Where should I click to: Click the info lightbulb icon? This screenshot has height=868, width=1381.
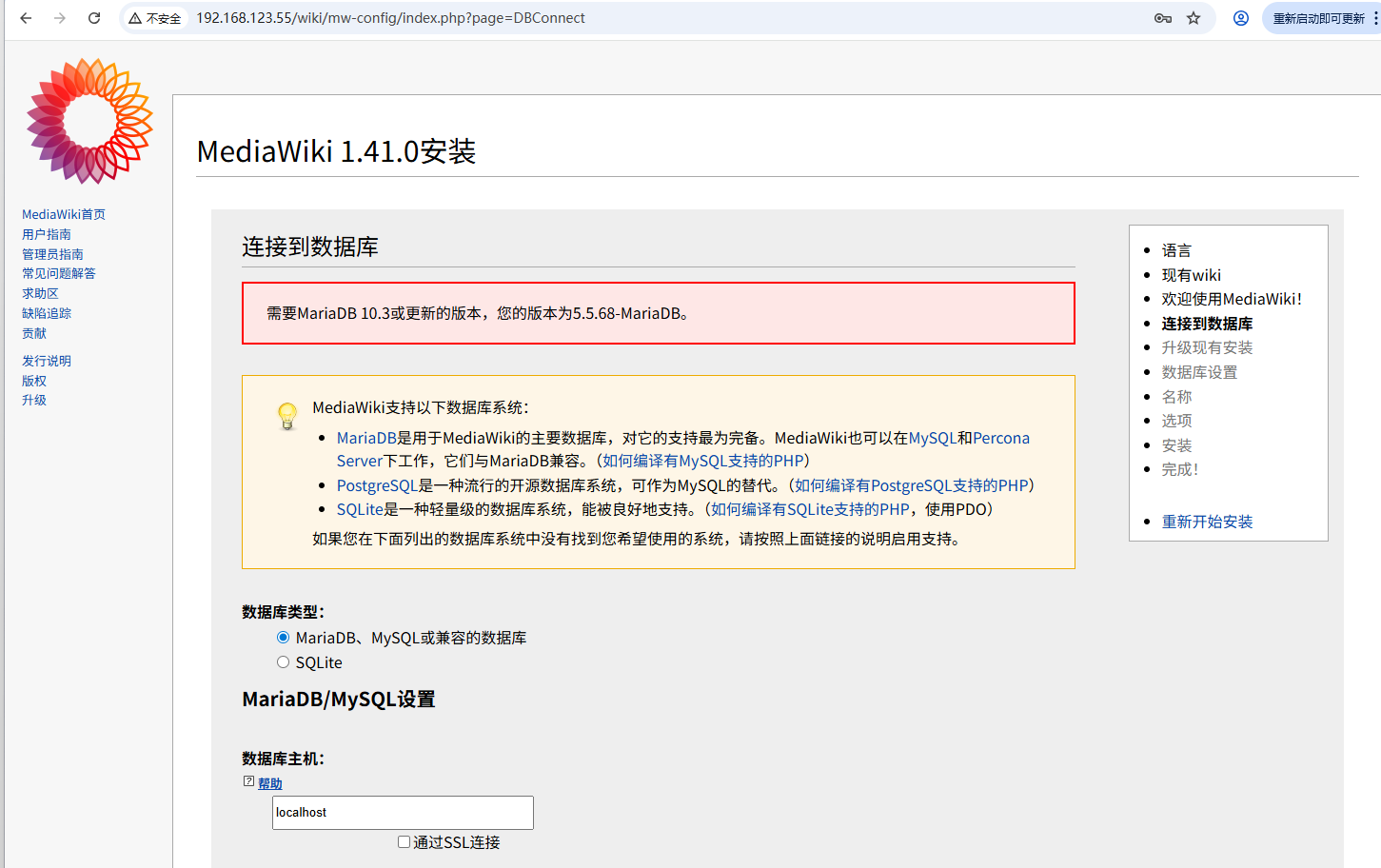coord(287,416)
